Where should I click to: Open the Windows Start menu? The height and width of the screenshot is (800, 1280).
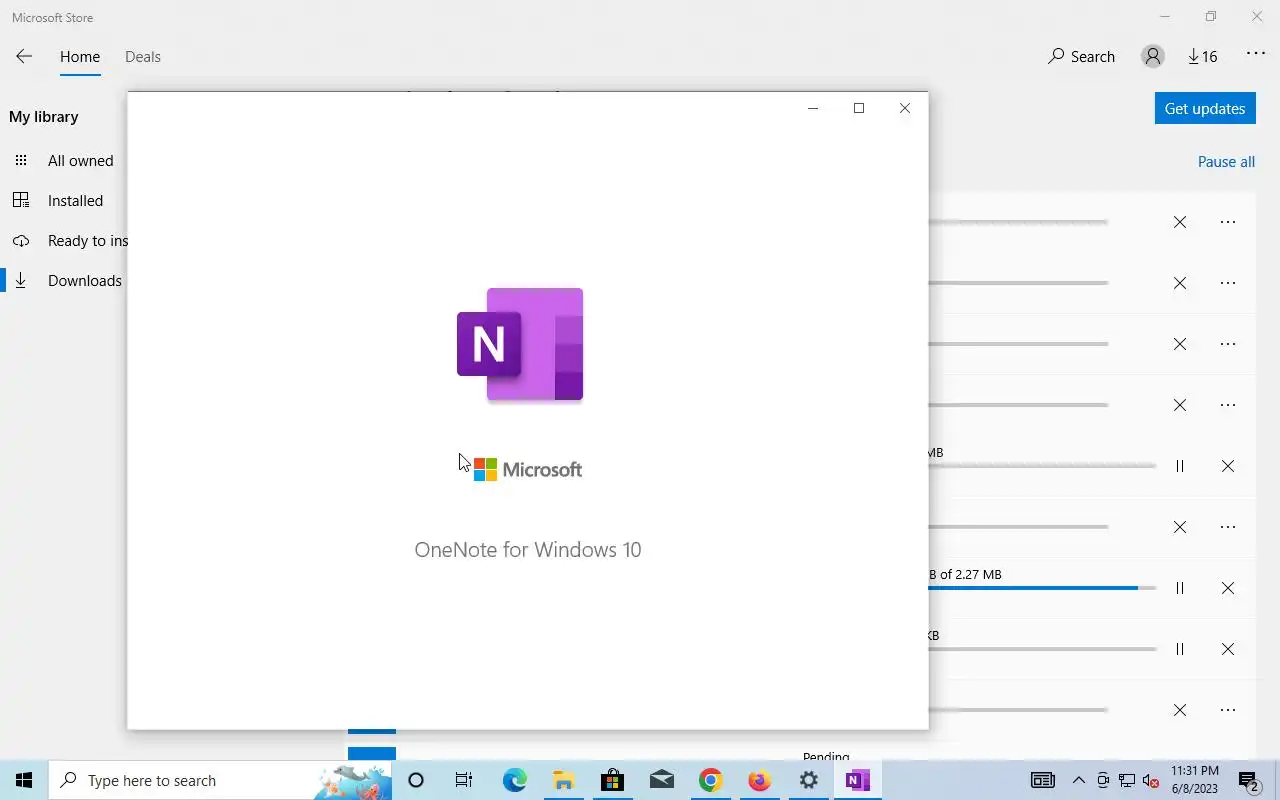tap(24, 780)
